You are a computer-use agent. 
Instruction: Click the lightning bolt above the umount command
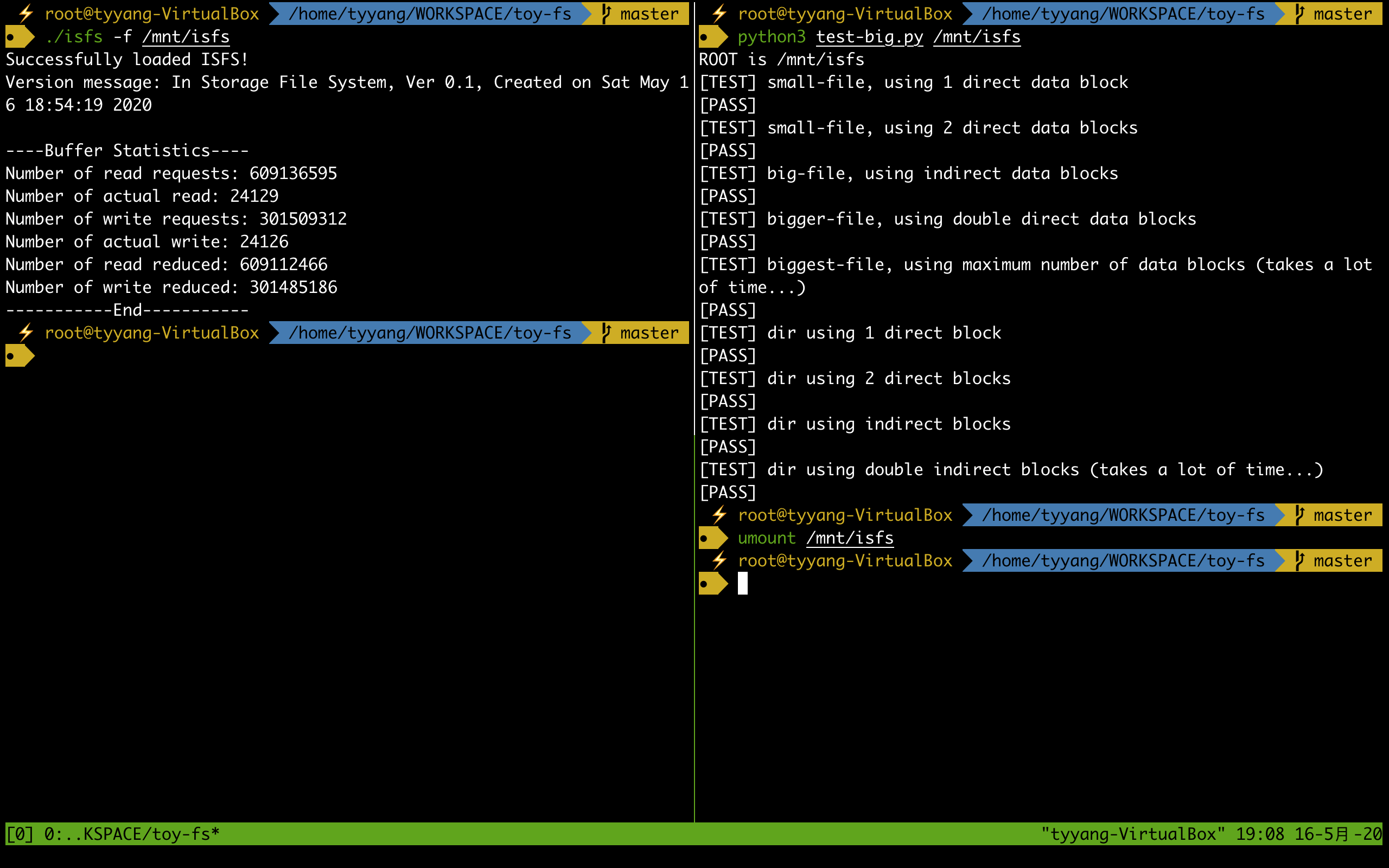click(x=719, y=515)
